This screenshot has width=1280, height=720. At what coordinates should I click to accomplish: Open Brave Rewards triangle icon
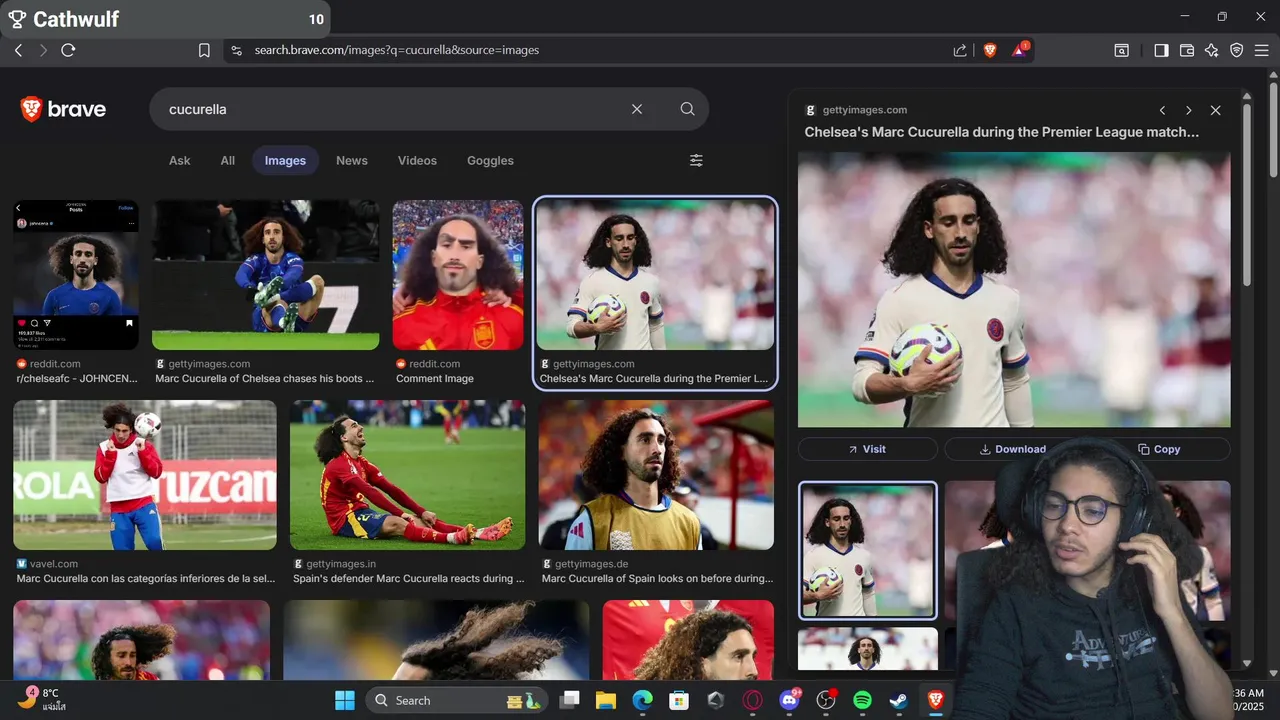[1020, 49]
